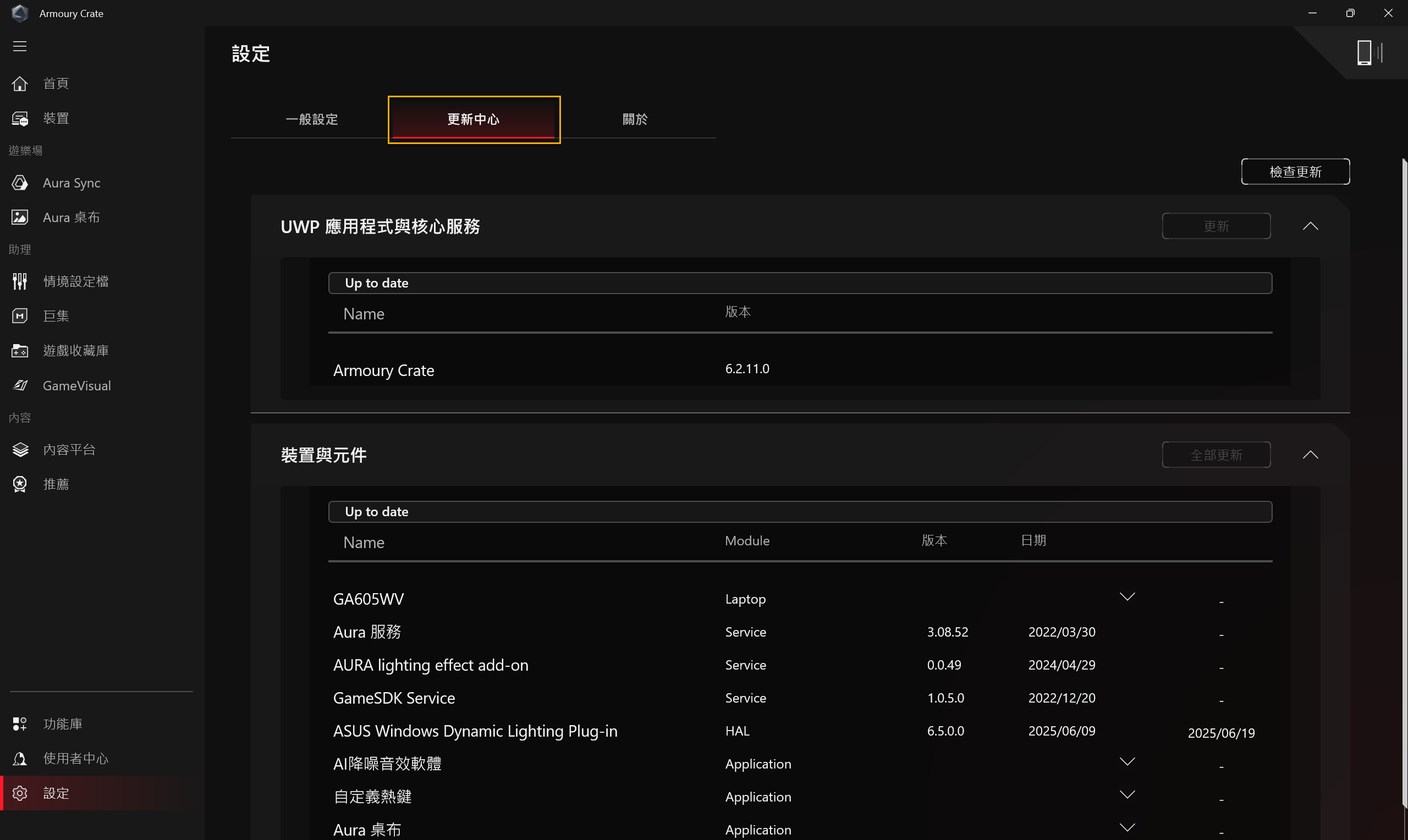Click the 檢查更新 button
The image size is (1408, 840).
pyautogui.click(x=1295, y=172)
